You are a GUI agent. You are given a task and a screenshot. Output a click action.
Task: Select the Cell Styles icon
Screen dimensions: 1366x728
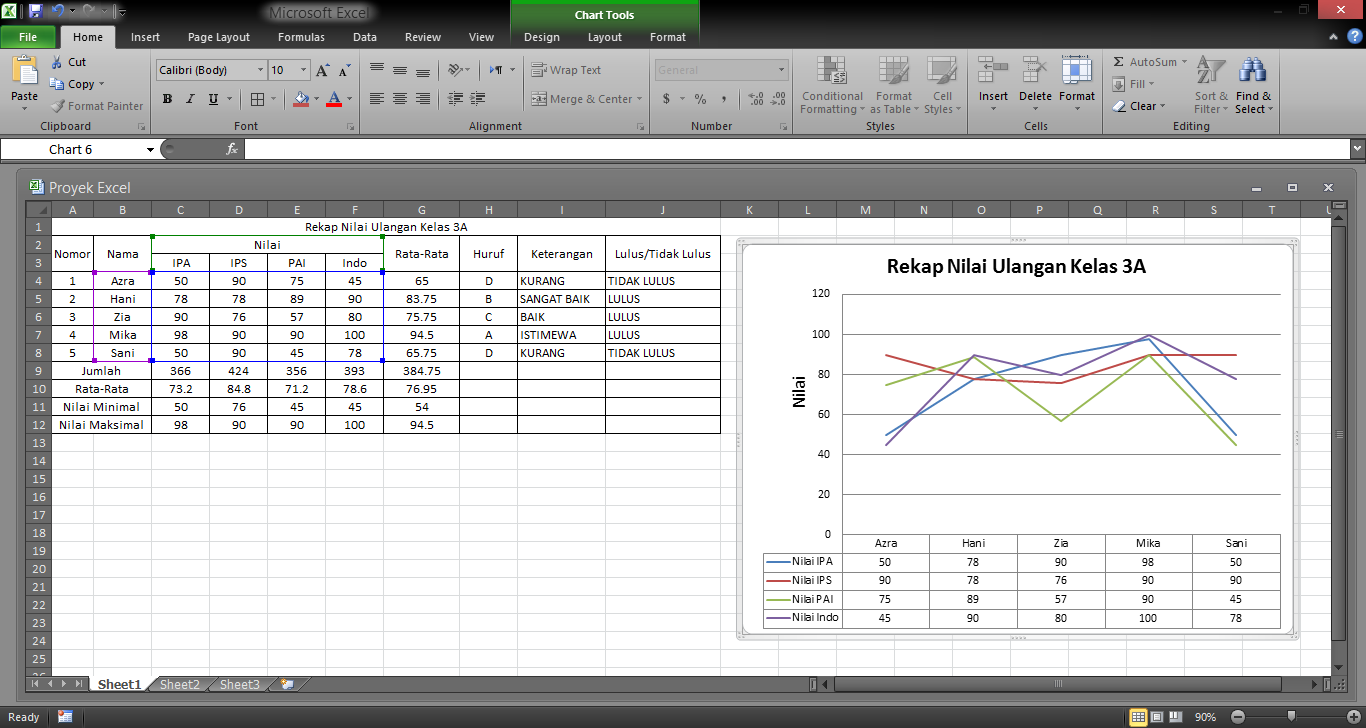[942, 87]
